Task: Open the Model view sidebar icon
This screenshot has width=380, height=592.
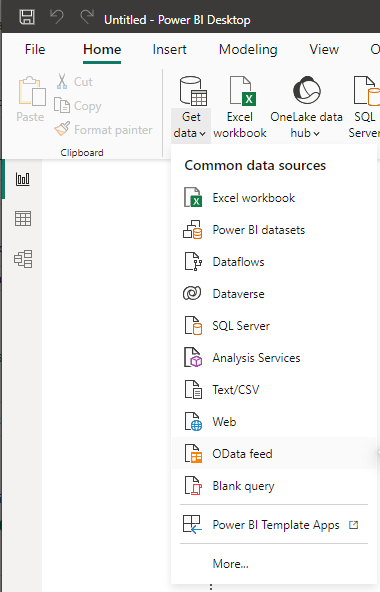Action: (23, 259)
